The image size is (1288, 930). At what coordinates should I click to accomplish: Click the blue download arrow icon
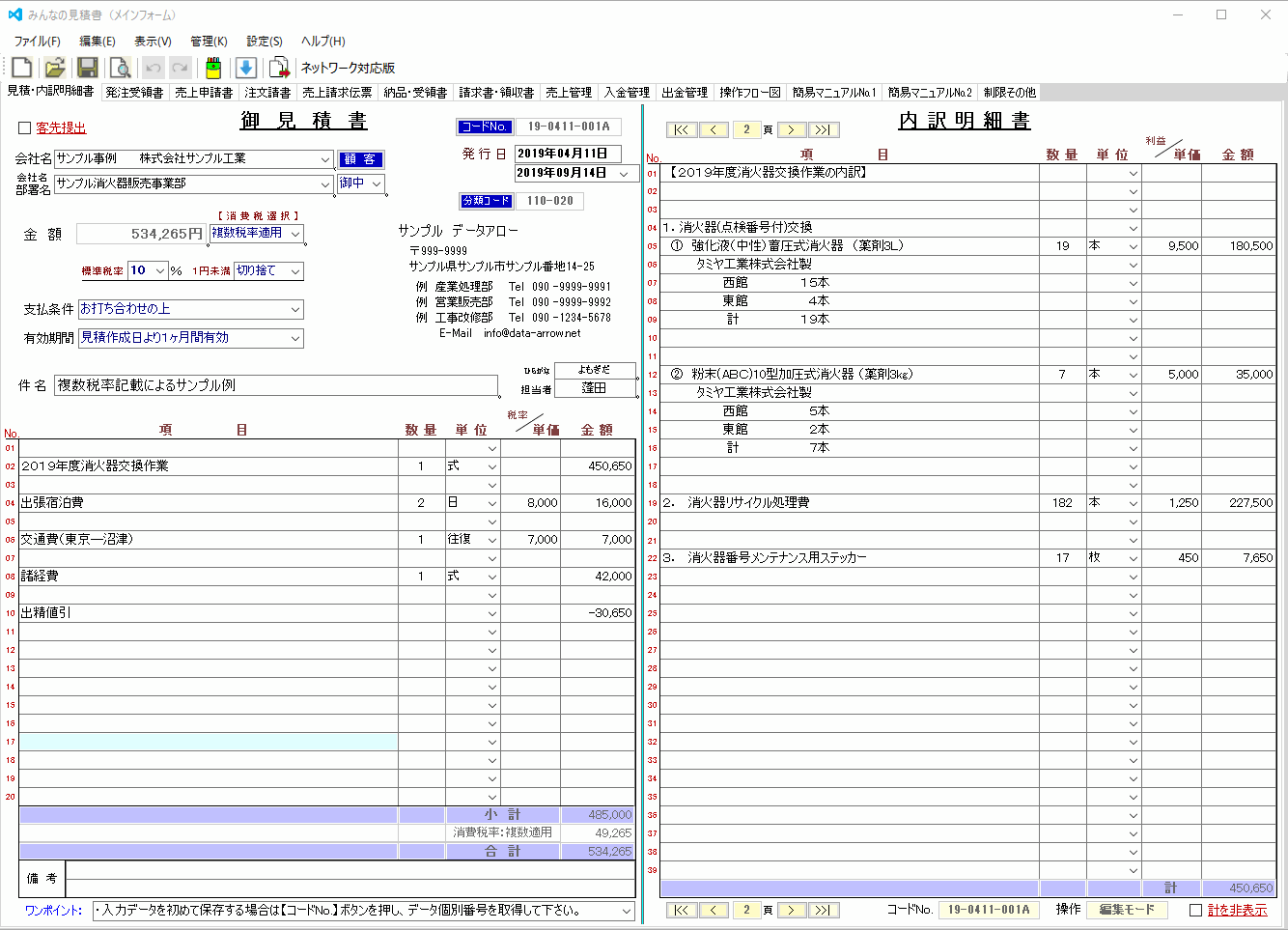[x=246, y=68]
